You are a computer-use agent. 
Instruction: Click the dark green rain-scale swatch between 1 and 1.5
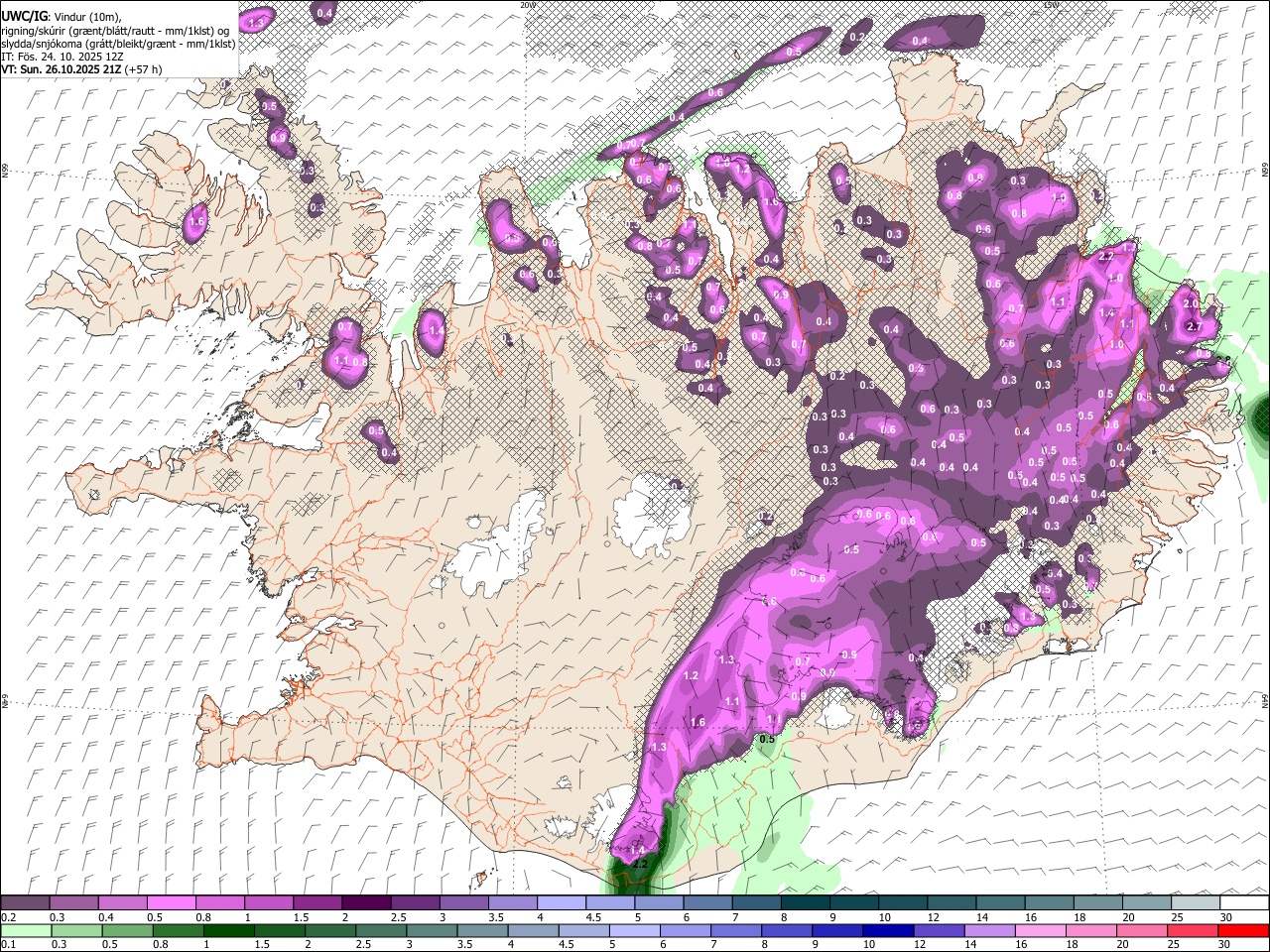point(228,930)
